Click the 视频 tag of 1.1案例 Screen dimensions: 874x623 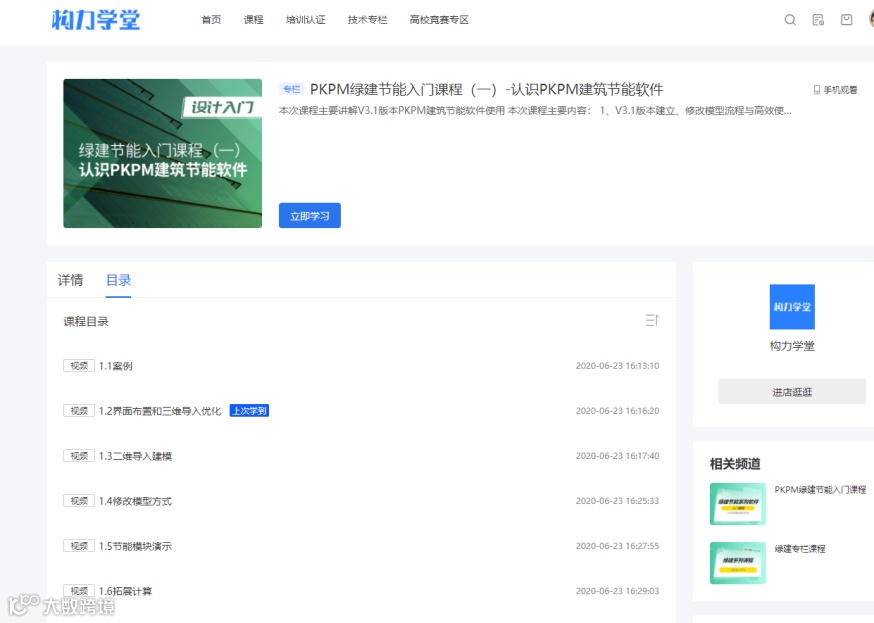coord(79,366)
